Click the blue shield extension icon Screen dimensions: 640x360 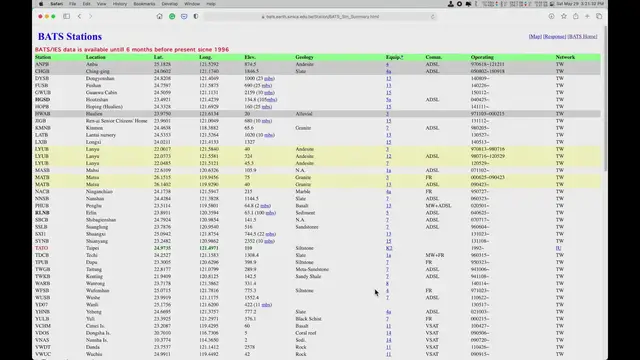coord(184,16)
